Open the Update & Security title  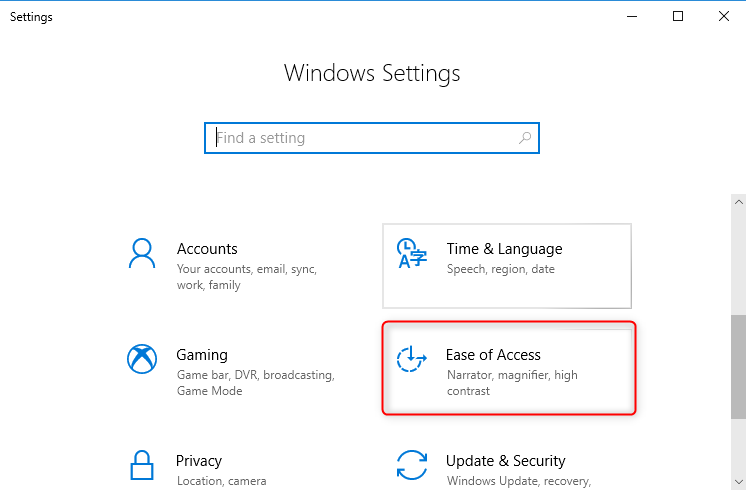pyautogui.click(x=505, y=461)
